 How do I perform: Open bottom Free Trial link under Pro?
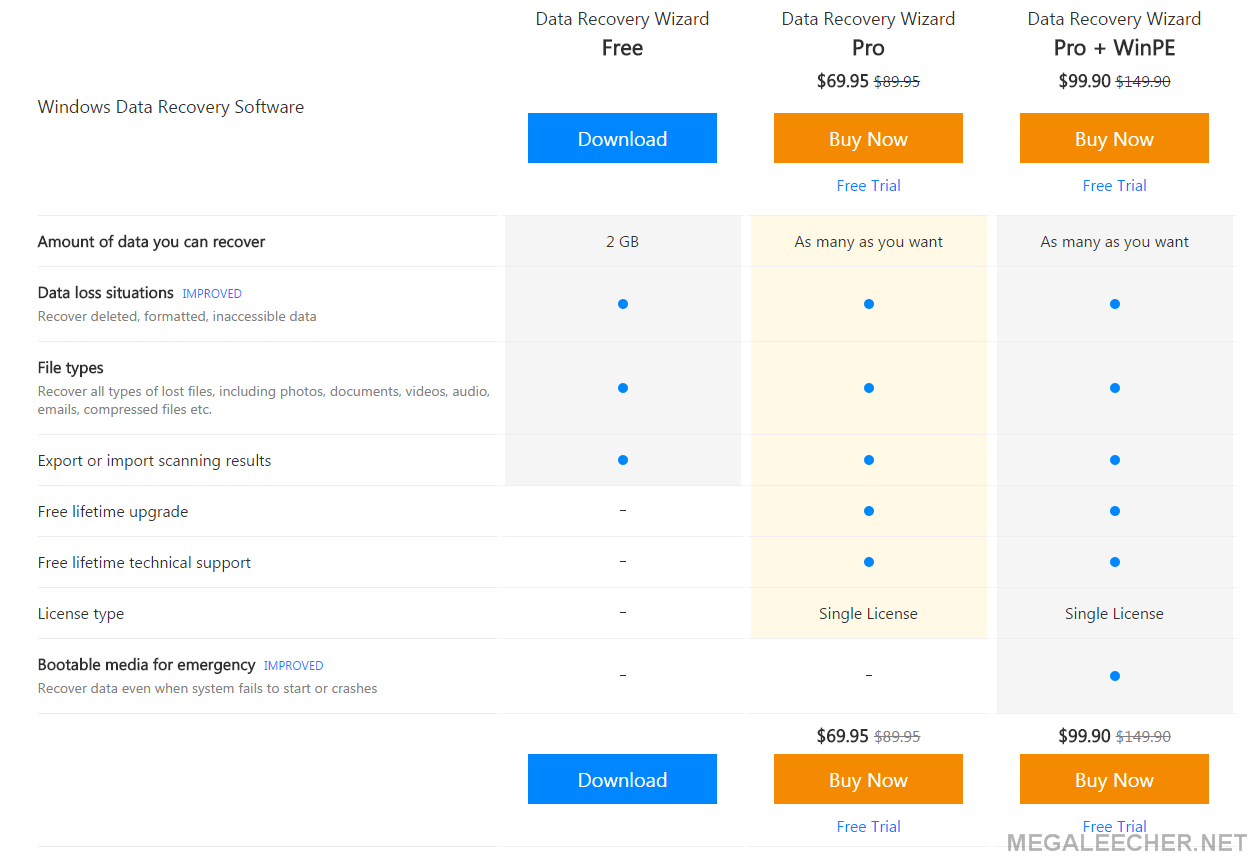(x=868, y=826)
